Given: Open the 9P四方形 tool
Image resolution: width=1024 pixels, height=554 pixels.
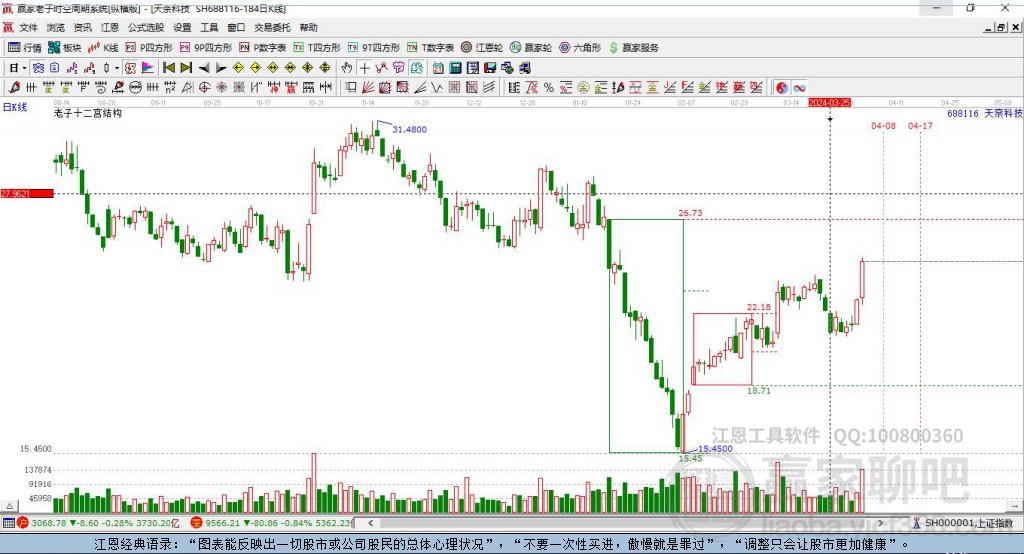Looking at the screenshot, I should (x=206, y=48).
